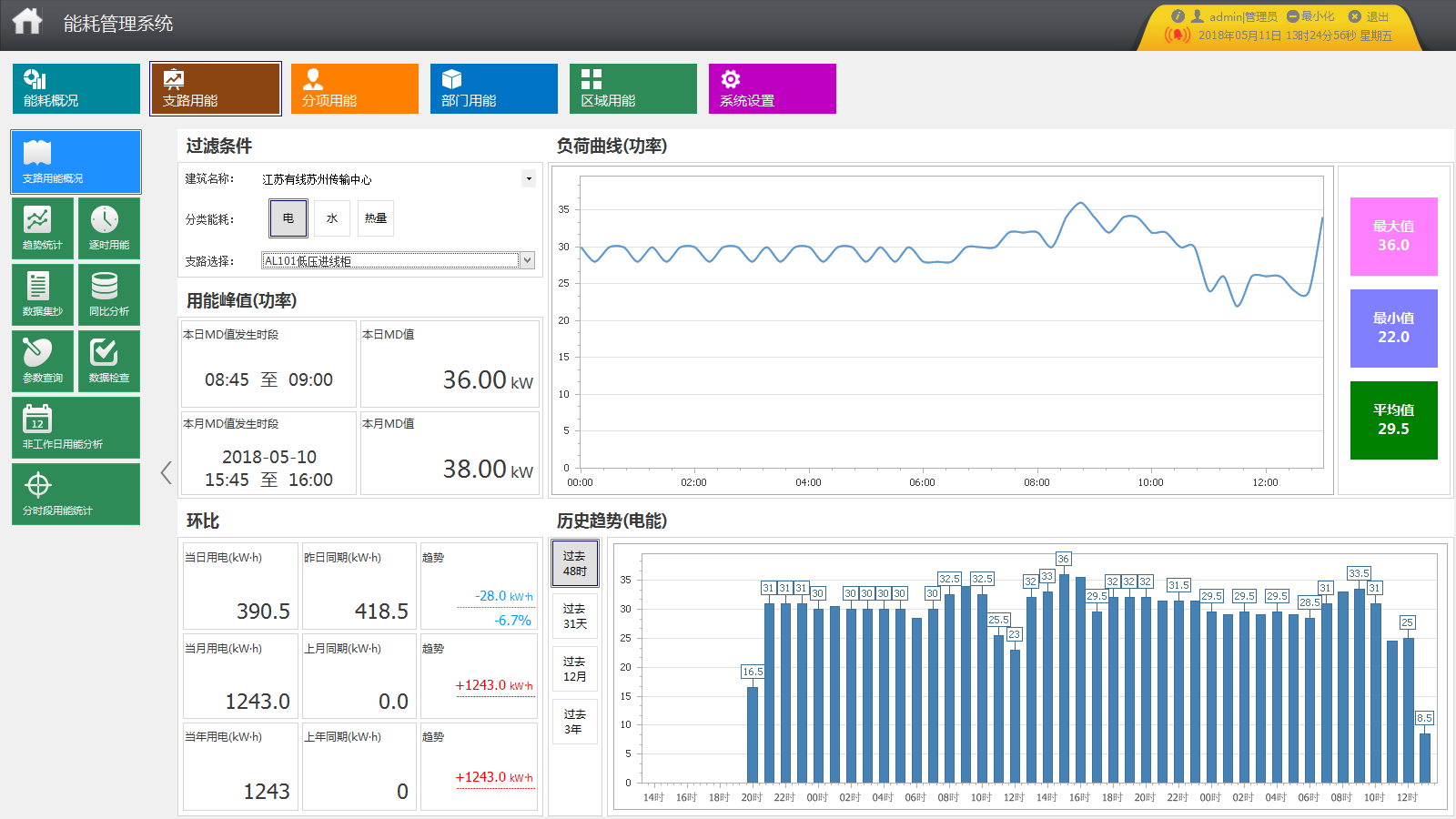Click 过去31天 history range button
The width and height of the screenshot is (1456, 819).
pos(574,616)
